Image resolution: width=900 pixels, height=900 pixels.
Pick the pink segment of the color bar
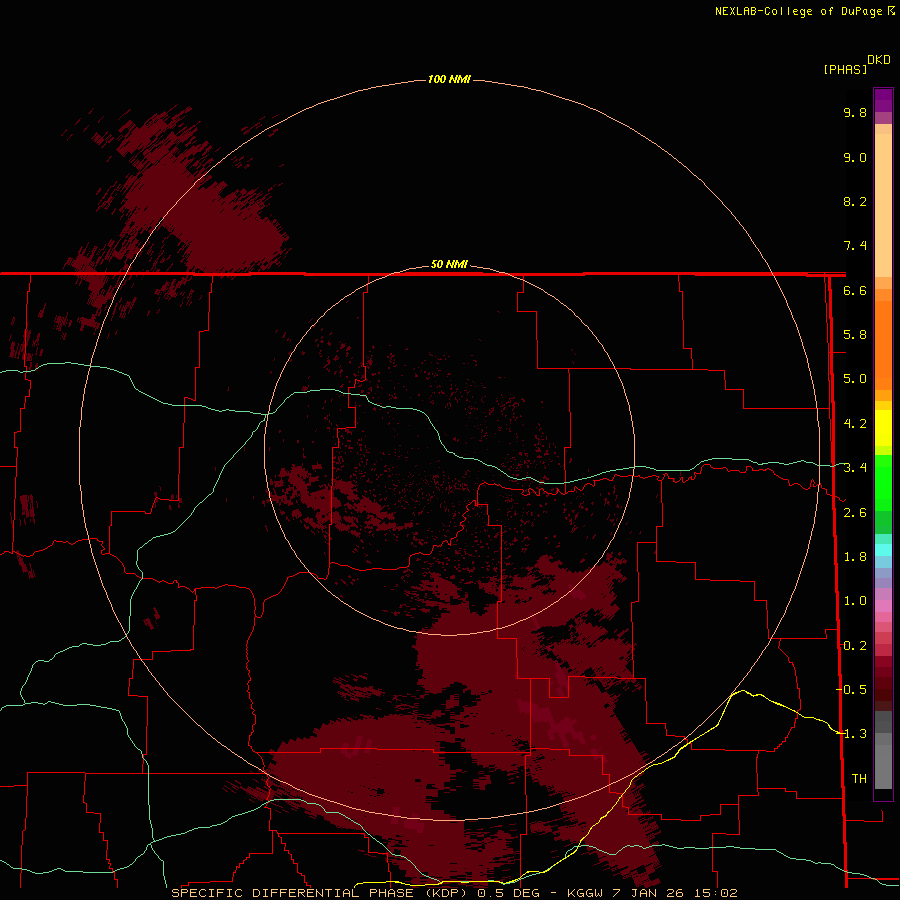pos(883,606)
